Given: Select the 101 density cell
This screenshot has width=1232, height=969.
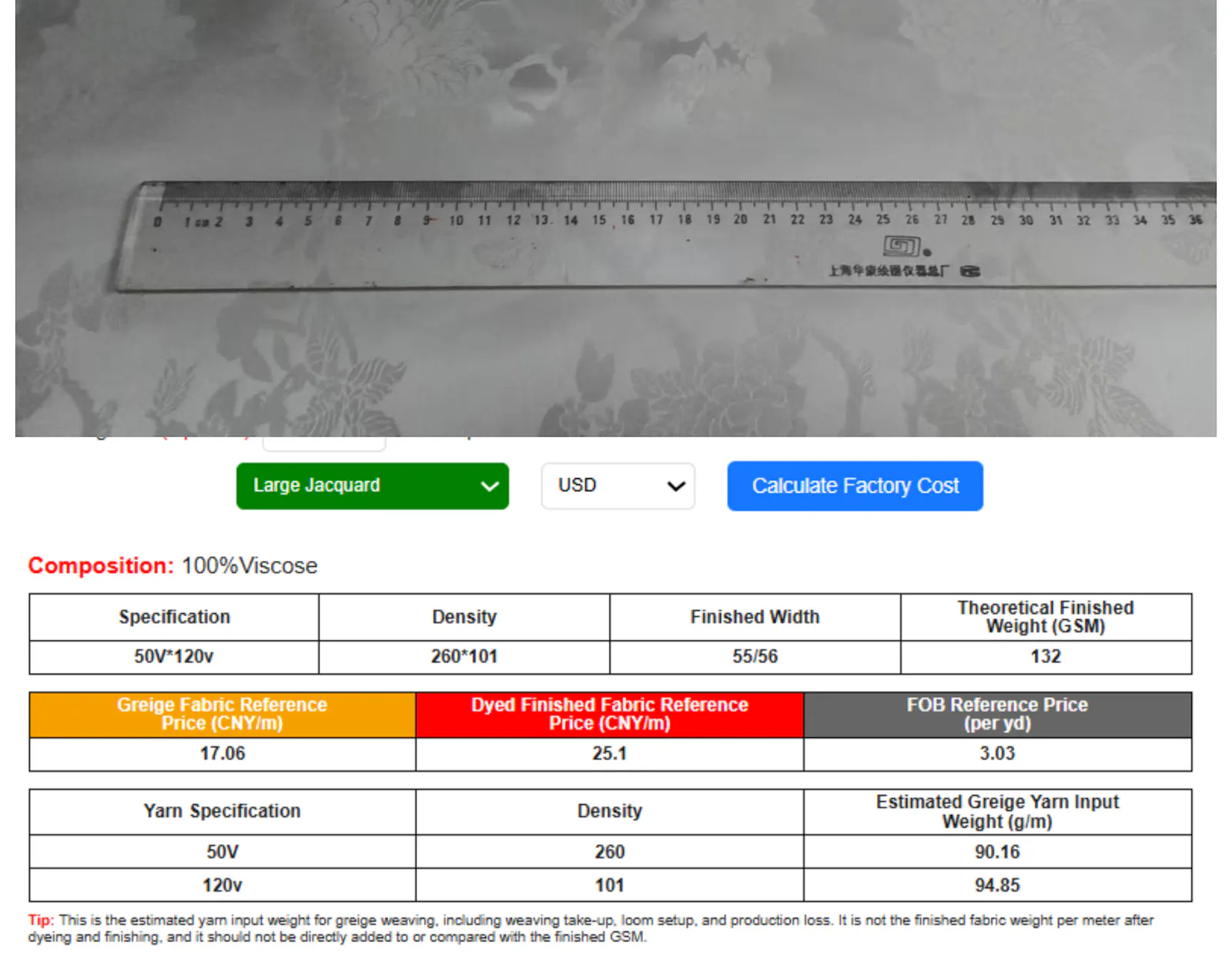Looking at the screenshot, I should (x=610, y=886).
